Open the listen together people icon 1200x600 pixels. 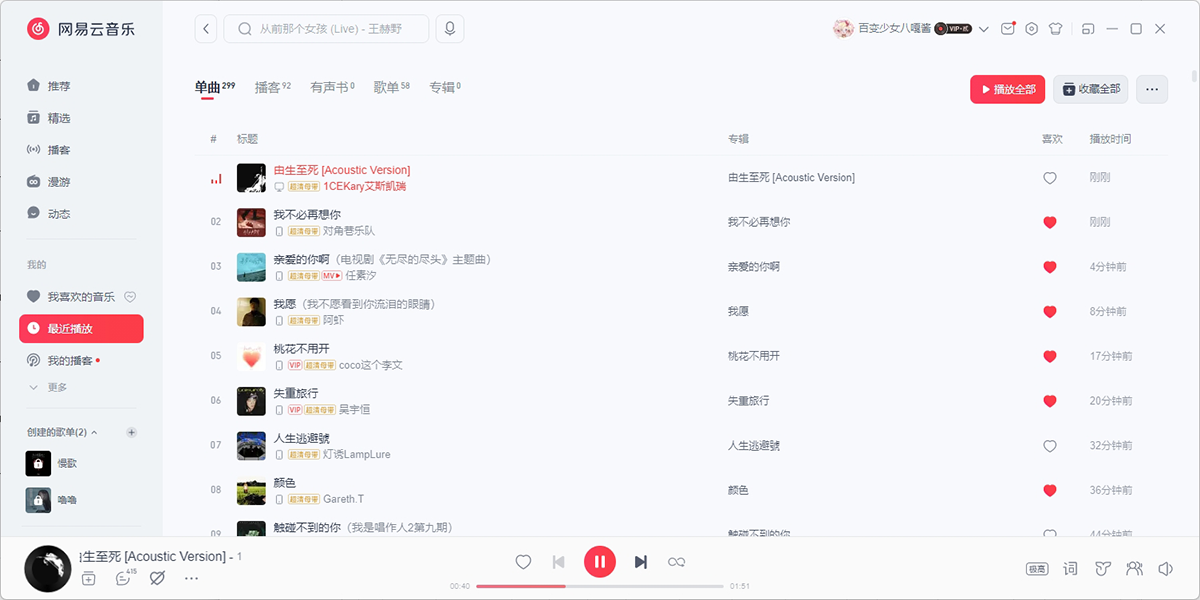[x=1134, y=568]
